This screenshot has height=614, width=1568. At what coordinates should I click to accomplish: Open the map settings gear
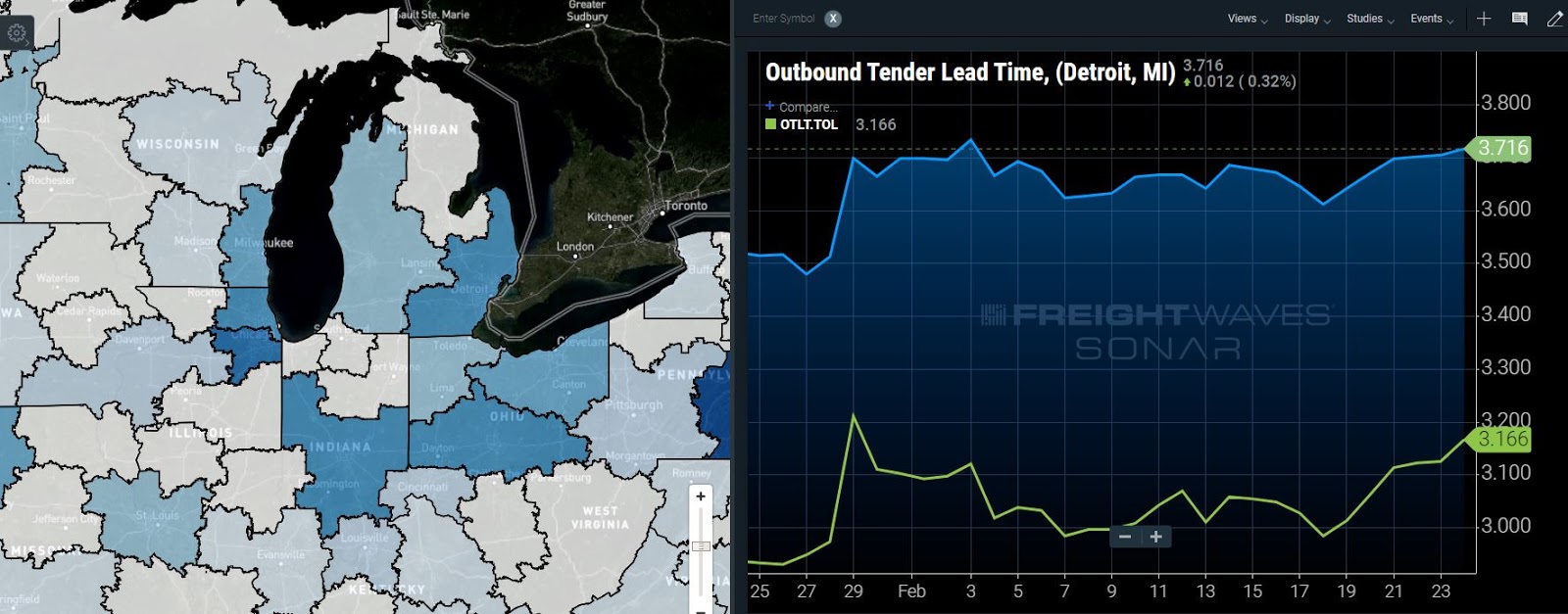point(17,33)
